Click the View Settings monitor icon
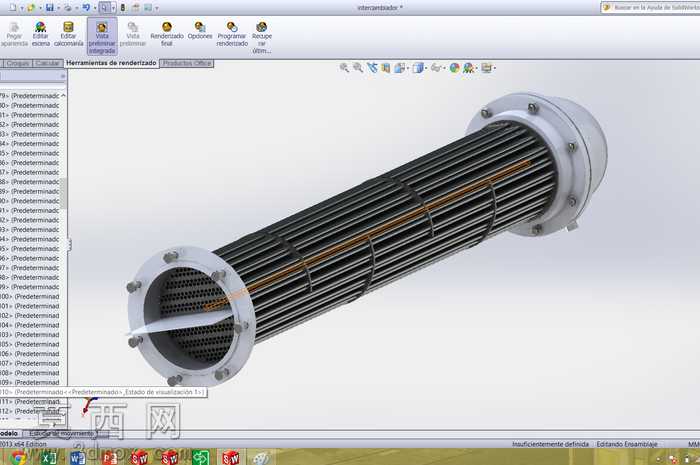This screenshot has width=700, height=465. point(486,68)
